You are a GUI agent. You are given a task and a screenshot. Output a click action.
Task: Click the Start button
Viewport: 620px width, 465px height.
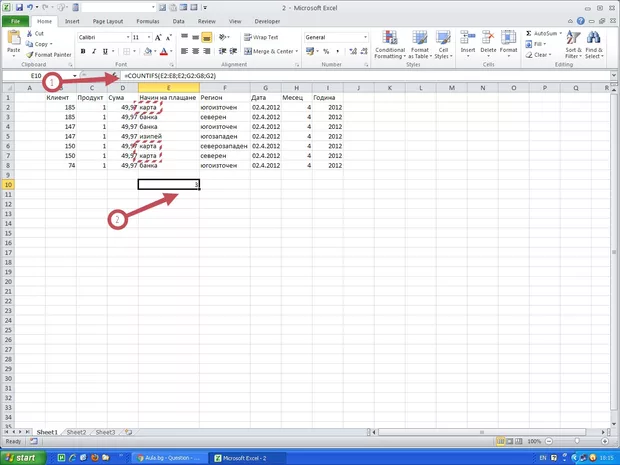[22, 458]
